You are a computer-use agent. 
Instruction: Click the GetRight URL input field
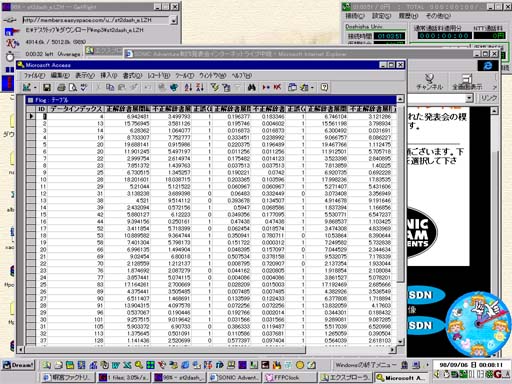click(96, 20)
